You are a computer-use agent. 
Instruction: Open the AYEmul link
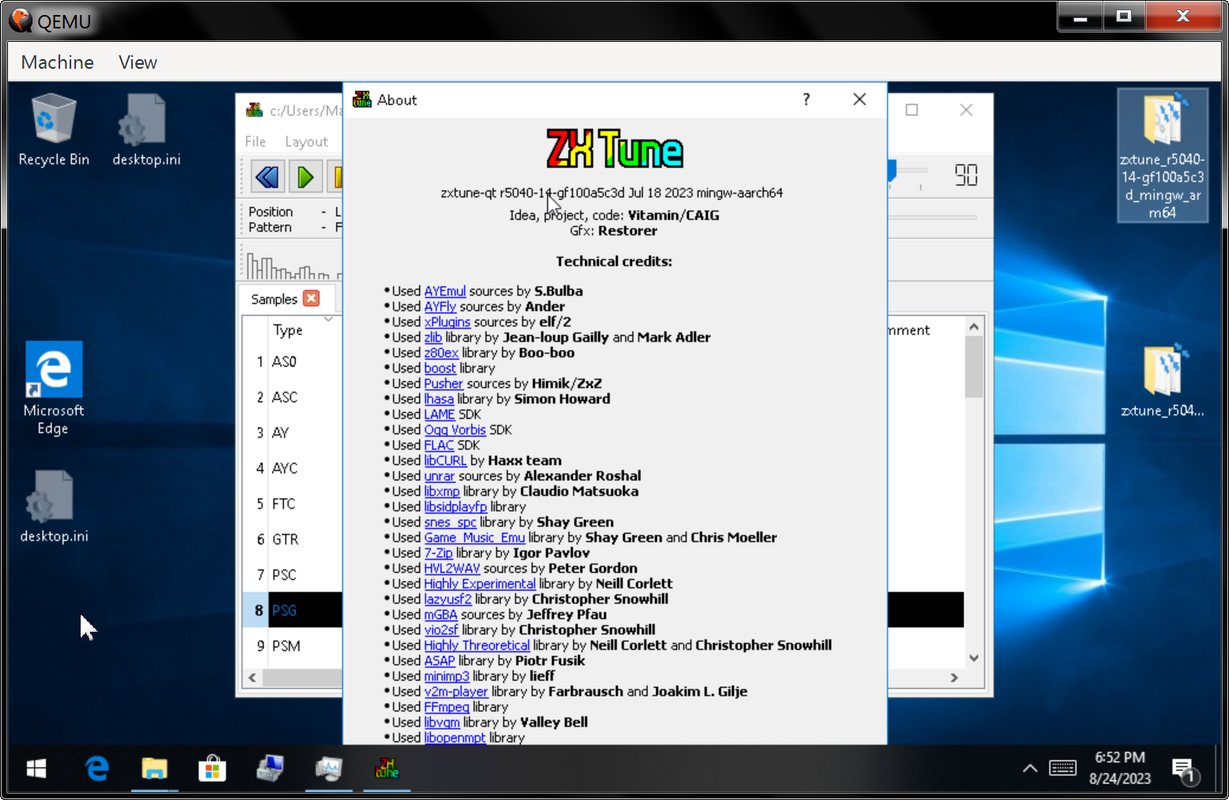pos(445,291)
